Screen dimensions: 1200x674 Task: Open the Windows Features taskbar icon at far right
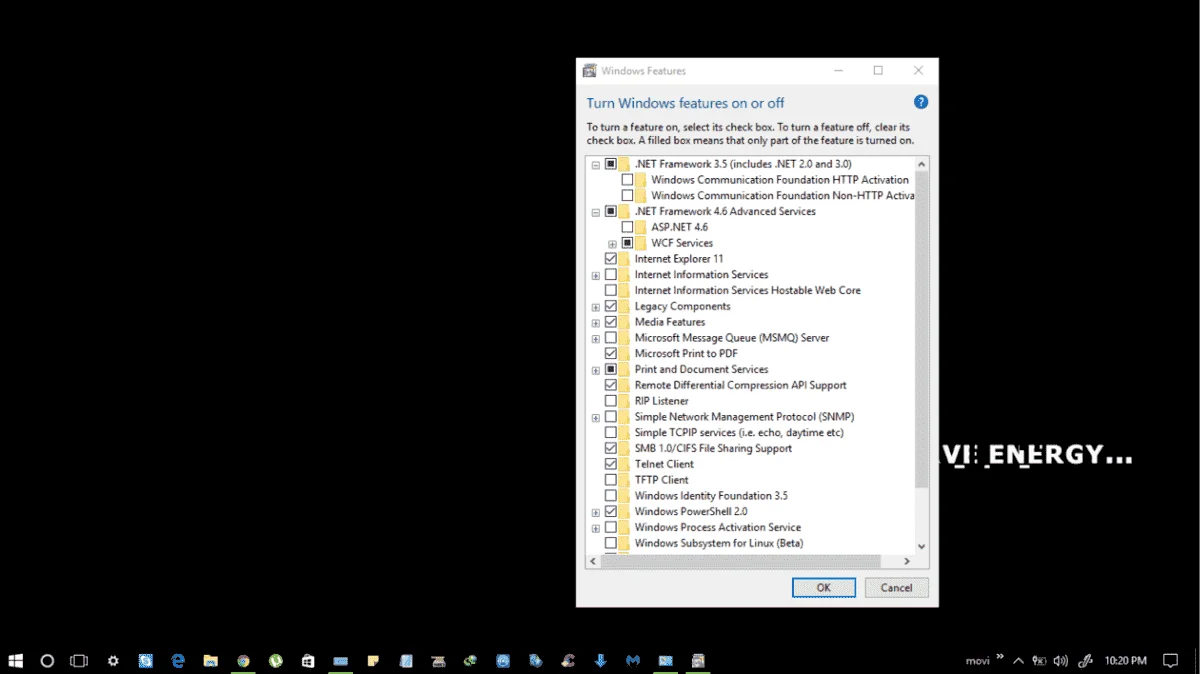[698, 661]
